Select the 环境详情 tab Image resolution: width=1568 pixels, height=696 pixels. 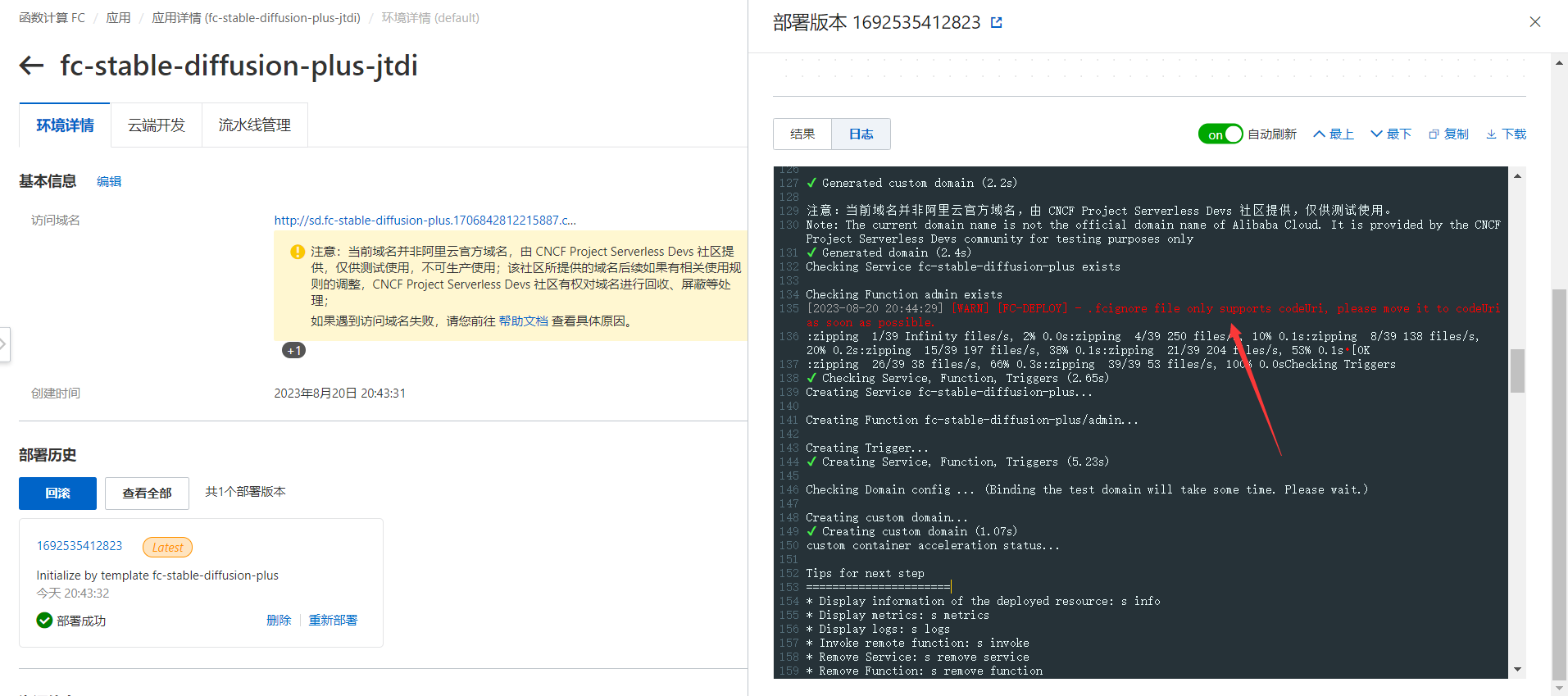point(65,125)
